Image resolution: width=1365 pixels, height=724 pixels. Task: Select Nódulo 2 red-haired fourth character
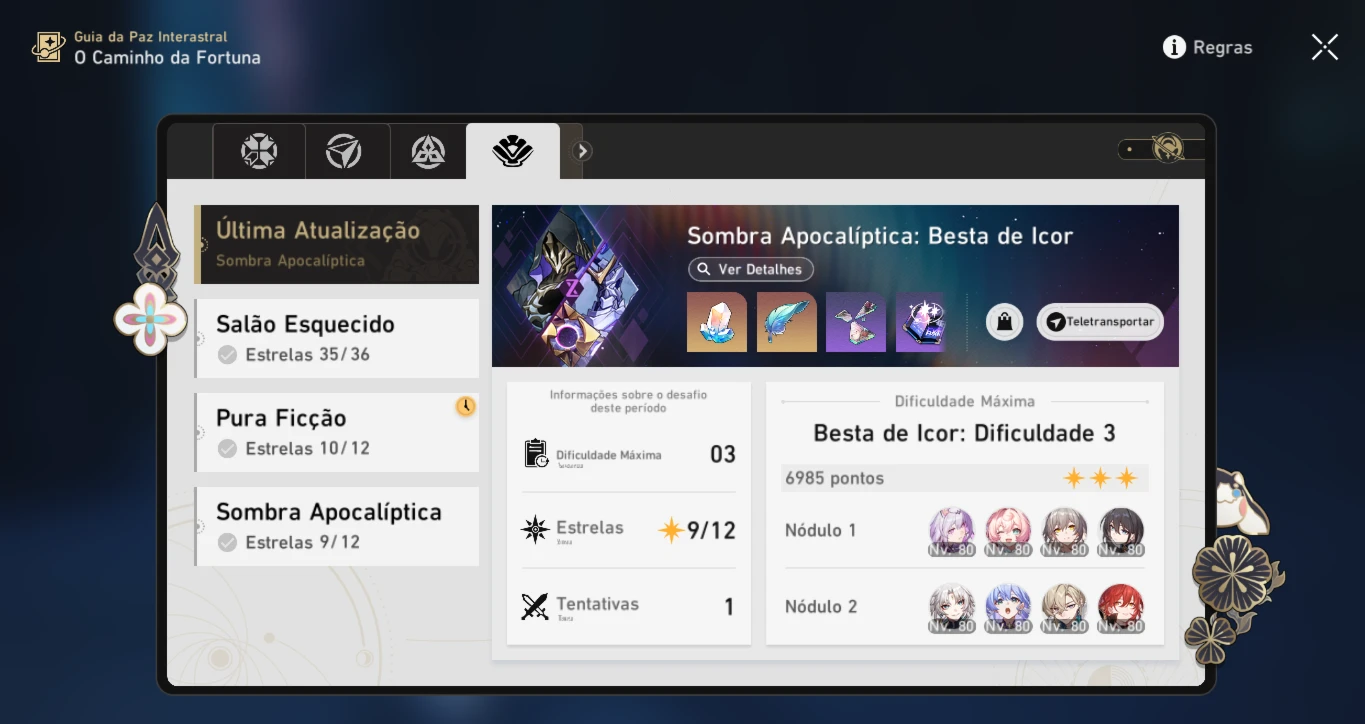[x=1121, y=608]
